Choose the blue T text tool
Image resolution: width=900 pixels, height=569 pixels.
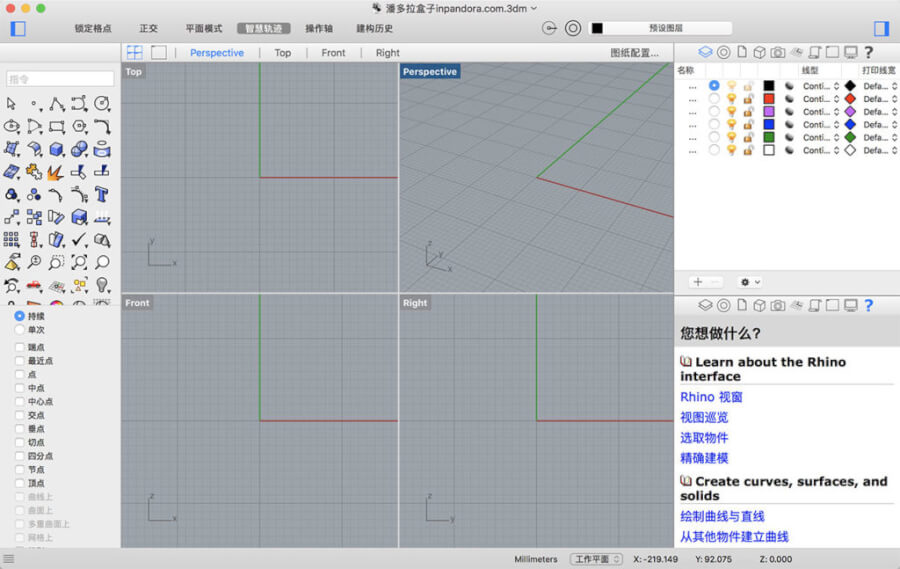[x=102, y=194]
